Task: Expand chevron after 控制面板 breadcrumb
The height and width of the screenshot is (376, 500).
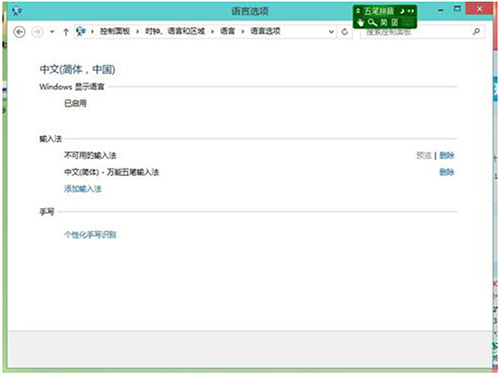Action: tap(137, 32)
